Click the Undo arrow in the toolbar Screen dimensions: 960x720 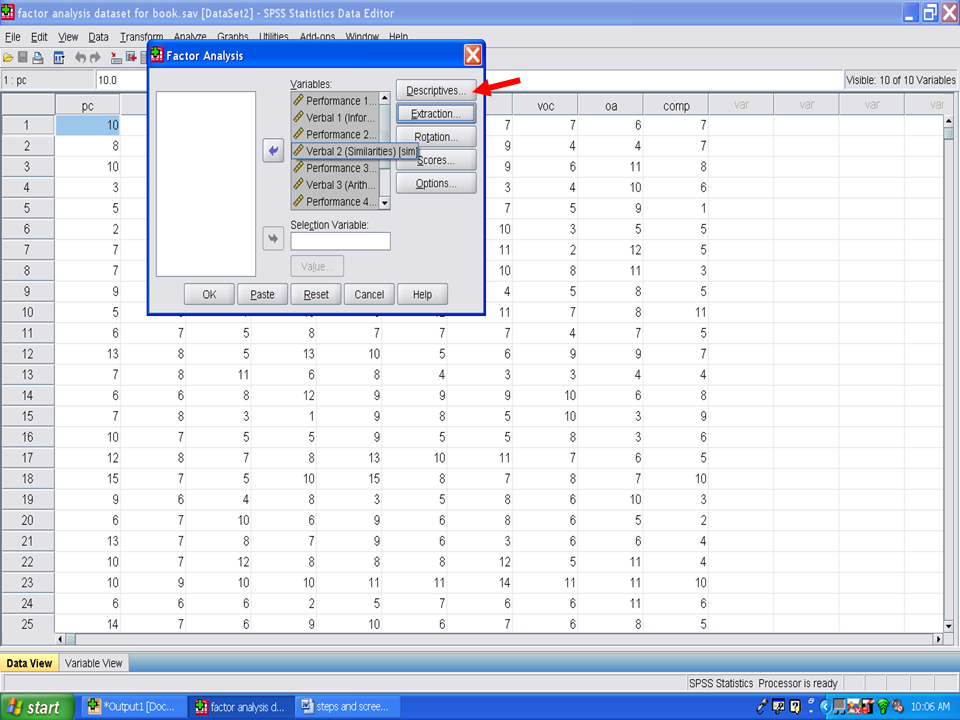pyautogui.click(x=81, y=57)
